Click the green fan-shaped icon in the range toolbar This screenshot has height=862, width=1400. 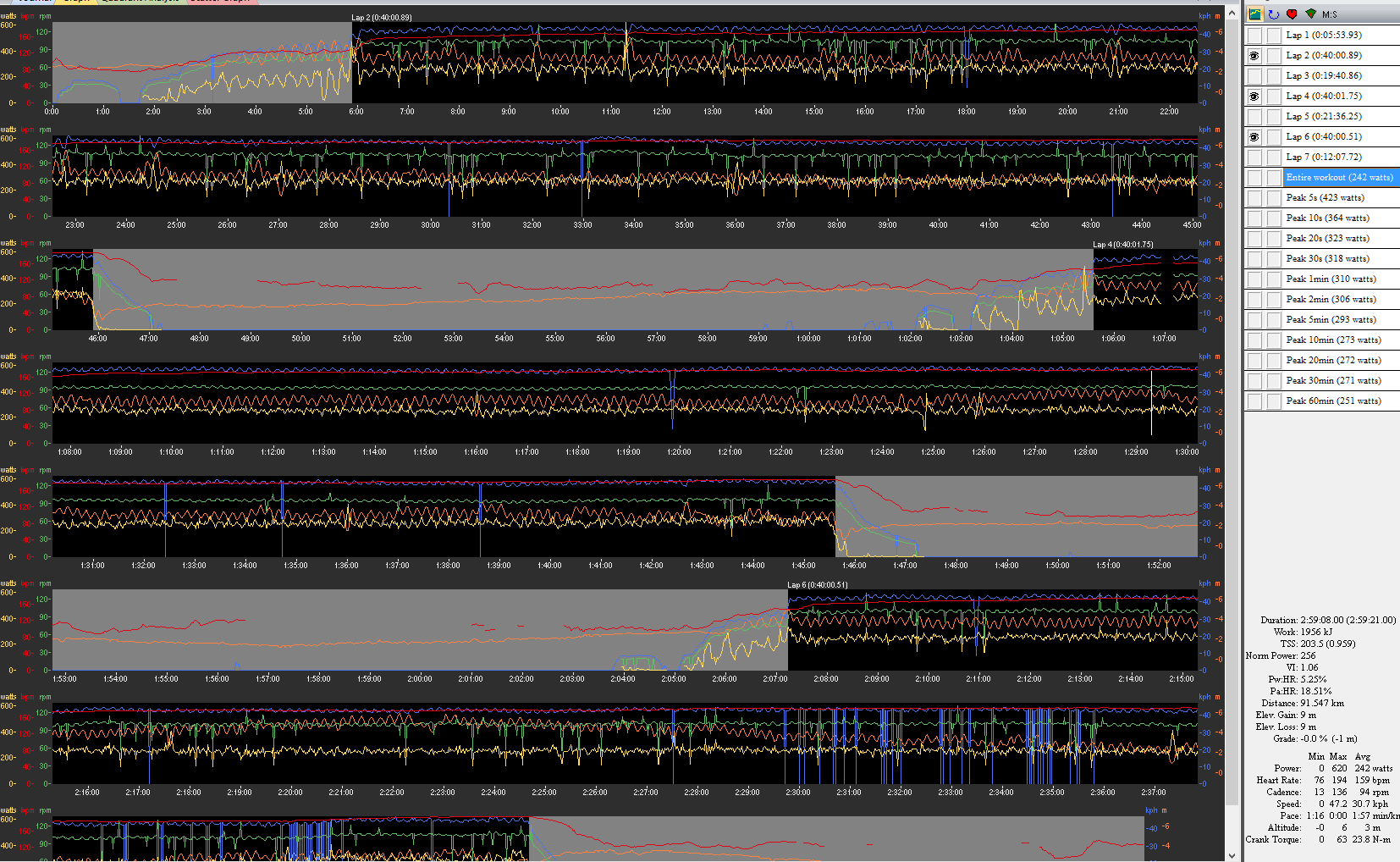tap(1310, 14)
